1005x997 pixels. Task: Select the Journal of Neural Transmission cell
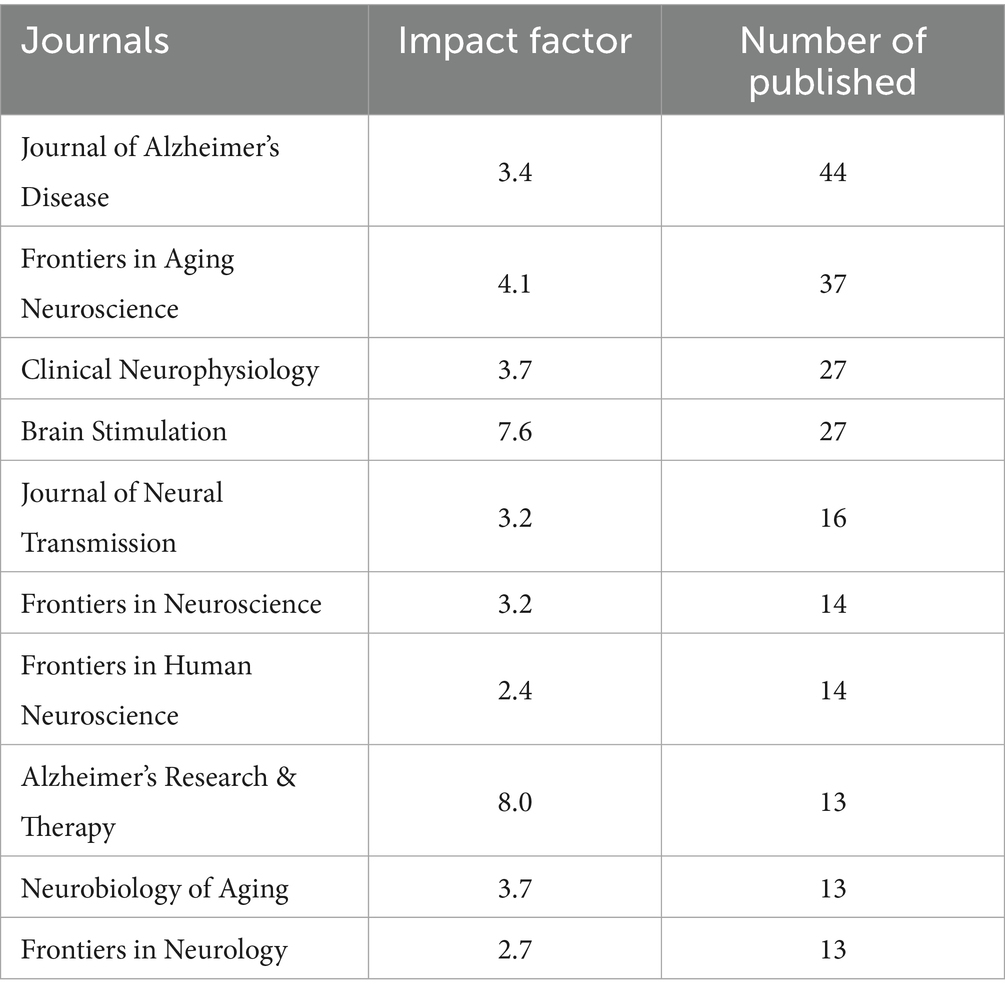(122, 517)
